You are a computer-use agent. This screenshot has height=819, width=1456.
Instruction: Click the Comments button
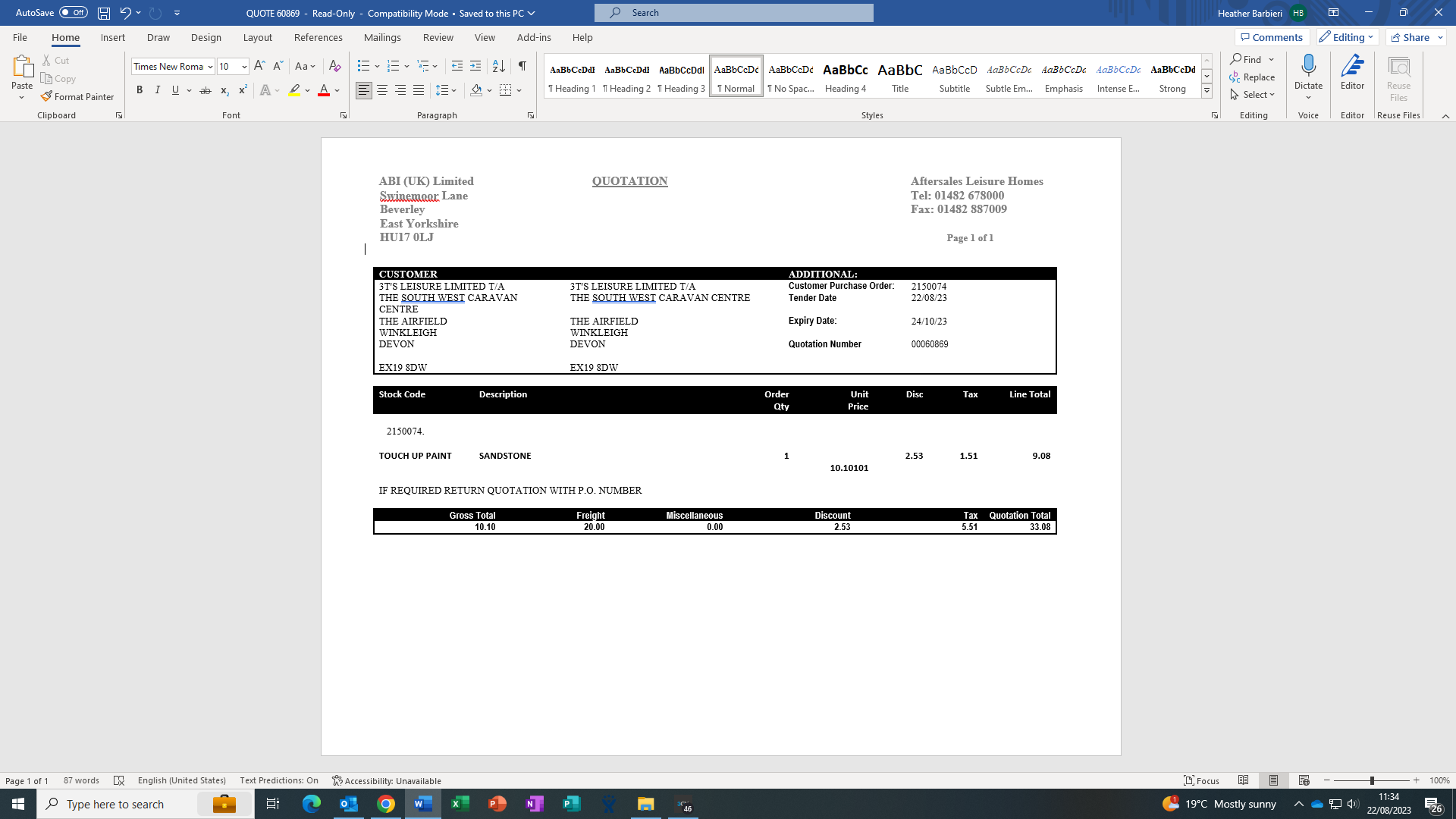1272,37
